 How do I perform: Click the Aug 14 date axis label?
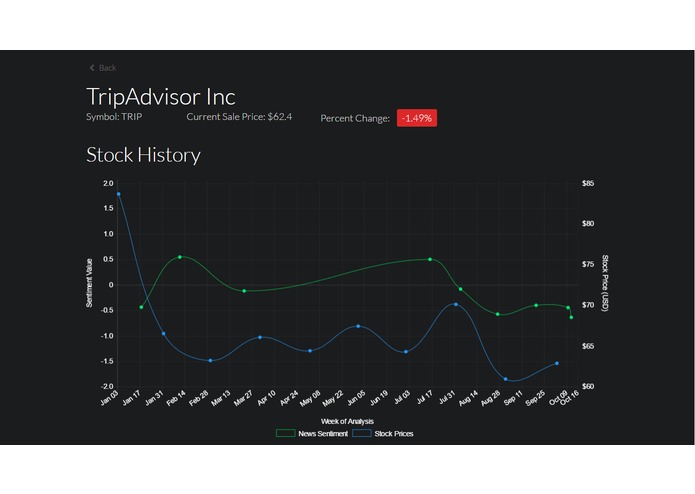[x=469, y=398]
